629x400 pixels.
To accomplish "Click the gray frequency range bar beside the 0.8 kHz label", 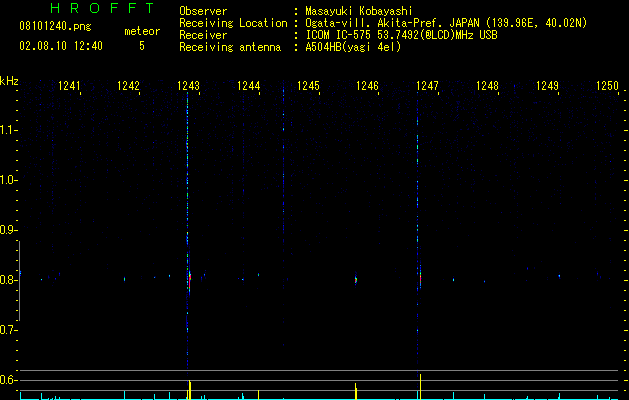I will pos(19,281).
